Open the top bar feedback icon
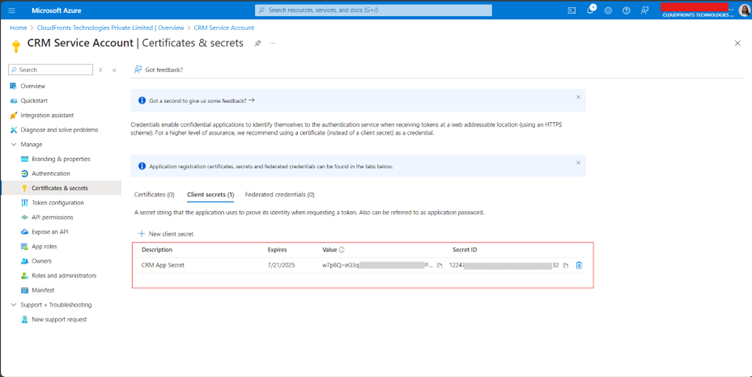Viewport: 752px width, 377px height. coord(645,10)
